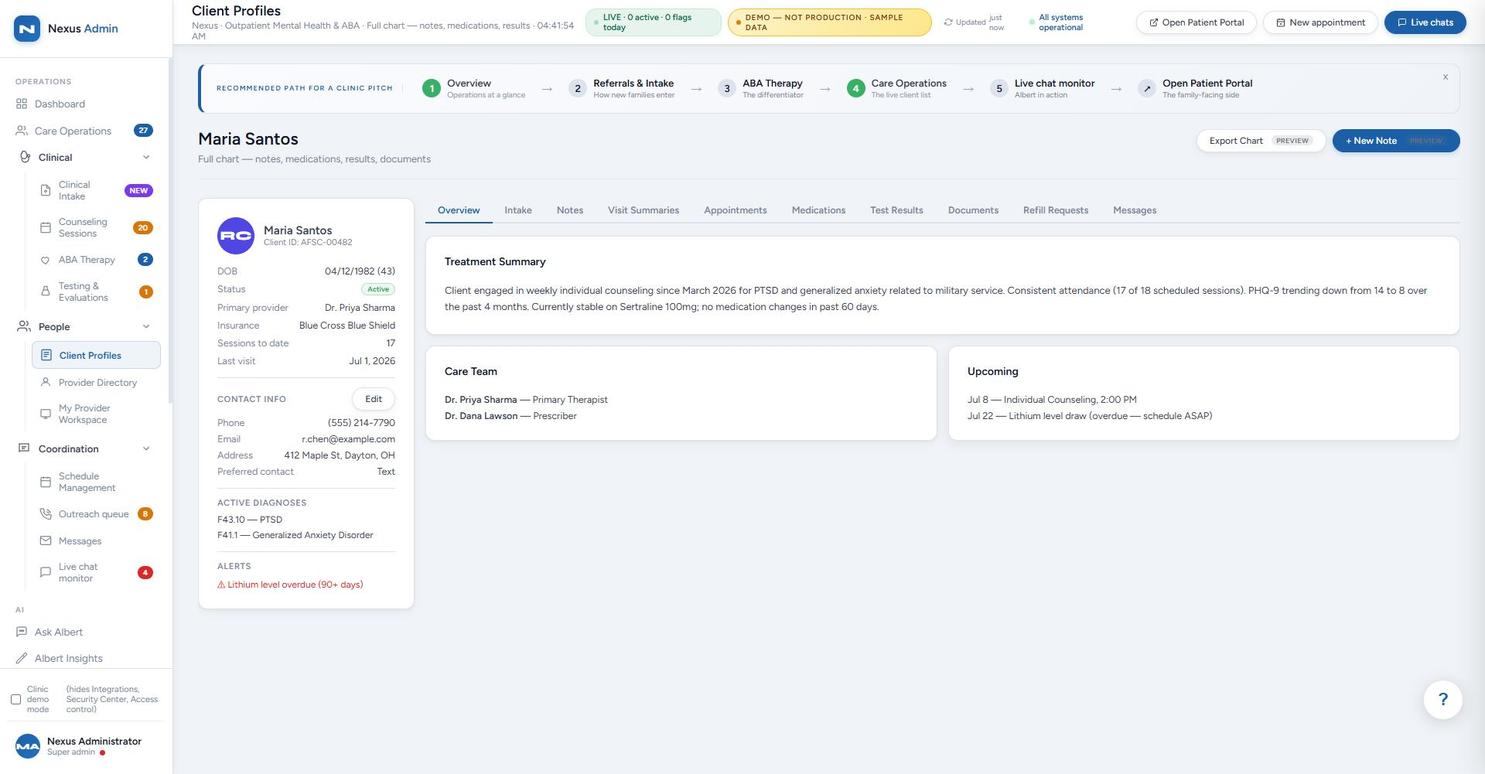Go to step 4 Care Operations

pyautogui.click(x=897, y=88)
